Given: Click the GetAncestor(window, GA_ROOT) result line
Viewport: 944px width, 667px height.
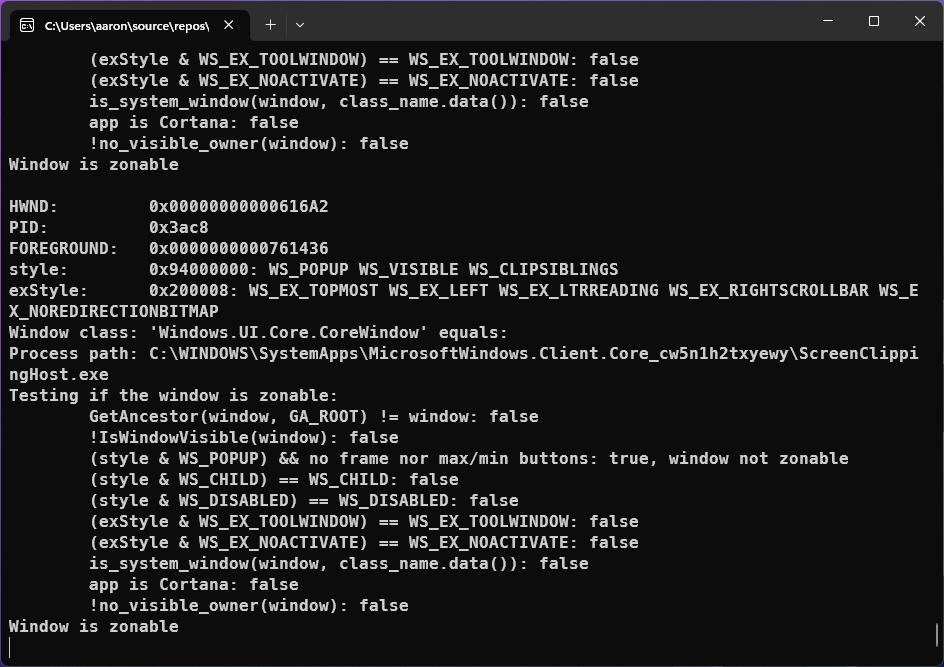Looking at the screenshot, I should coord(310,416).
